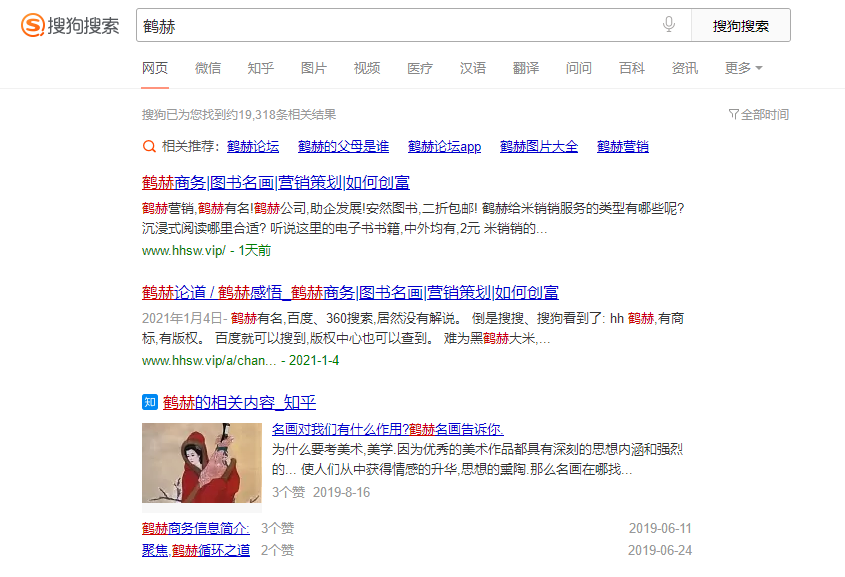This screenshot has width=845, height=577.
Task: Switch to the 微信 tab
Action: coord(208,68)
